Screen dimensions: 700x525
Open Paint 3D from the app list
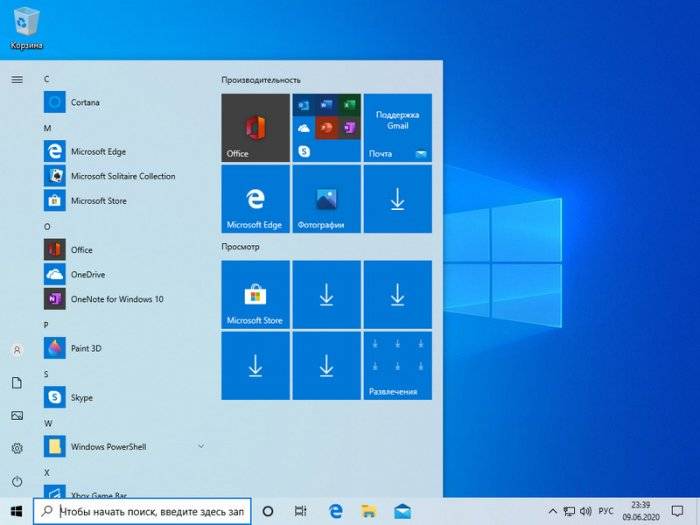[x=85, y=348]
